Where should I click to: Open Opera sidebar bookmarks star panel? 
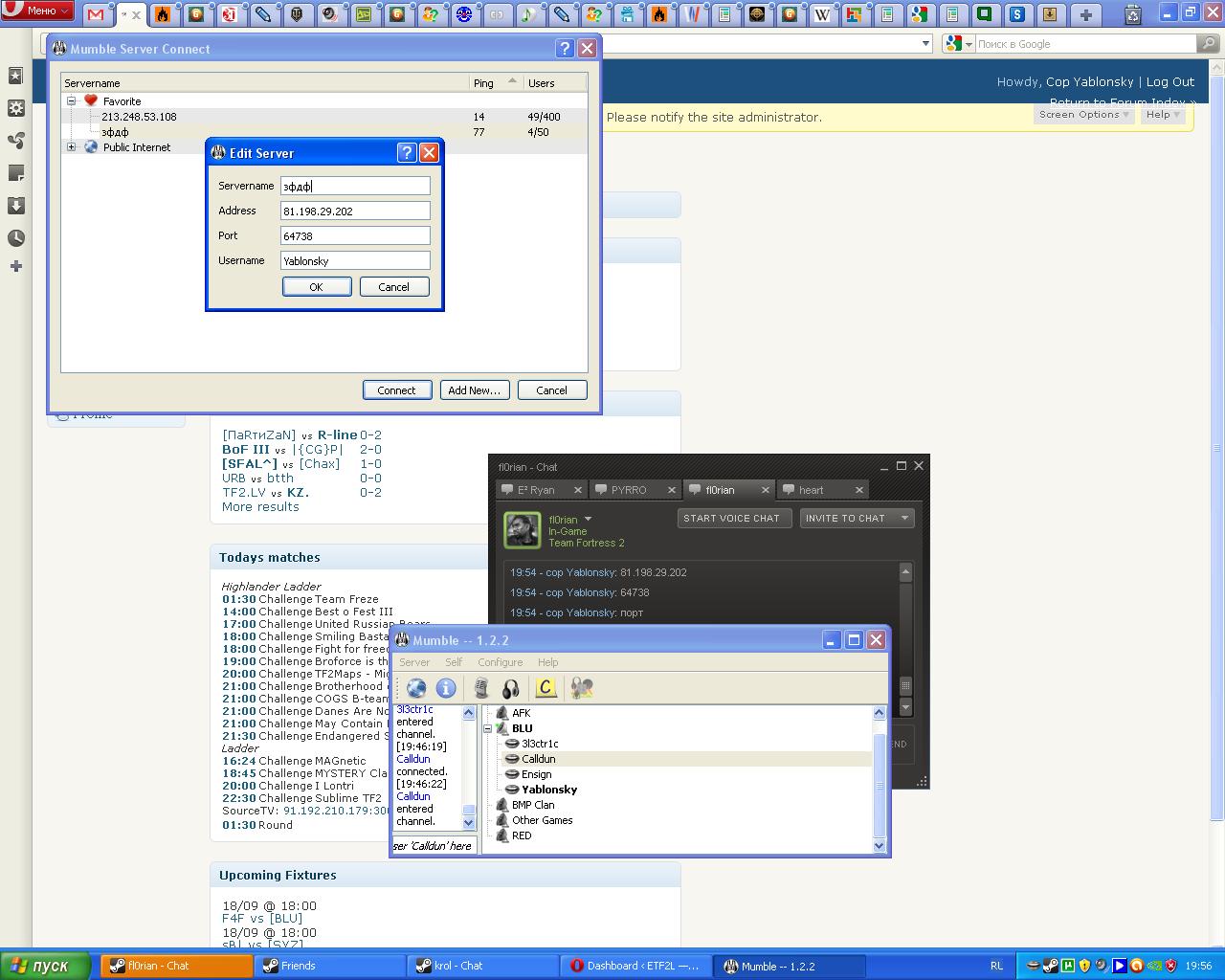[x=16, y=76]
